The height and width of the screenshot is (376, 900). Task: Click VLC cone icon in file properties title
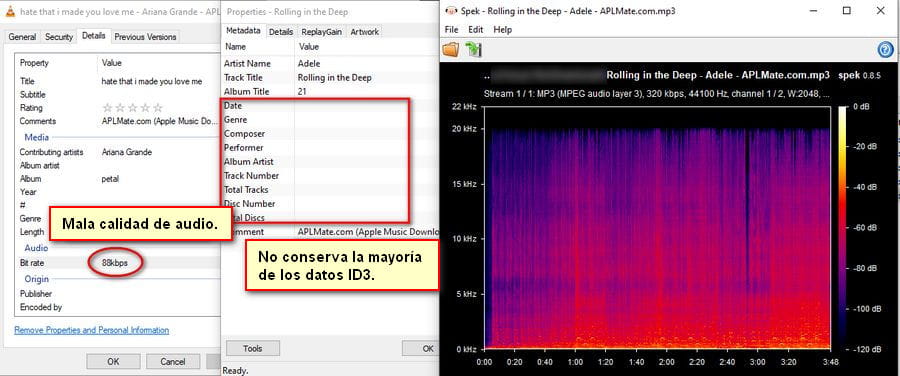pyautogui.click(x=10, y=11)
